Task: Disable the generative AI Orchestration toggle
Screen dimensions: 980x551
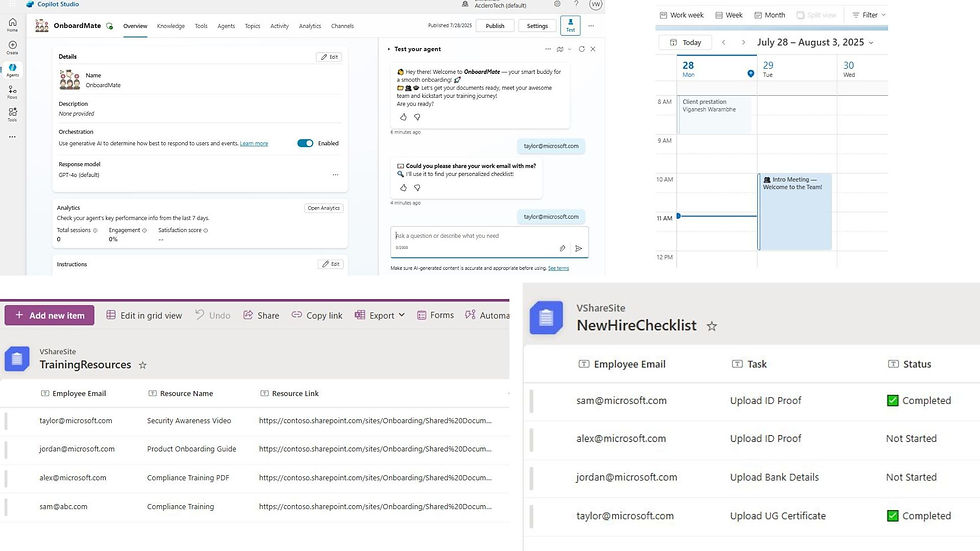Action: pyautogui.click(x=305, y=143)
